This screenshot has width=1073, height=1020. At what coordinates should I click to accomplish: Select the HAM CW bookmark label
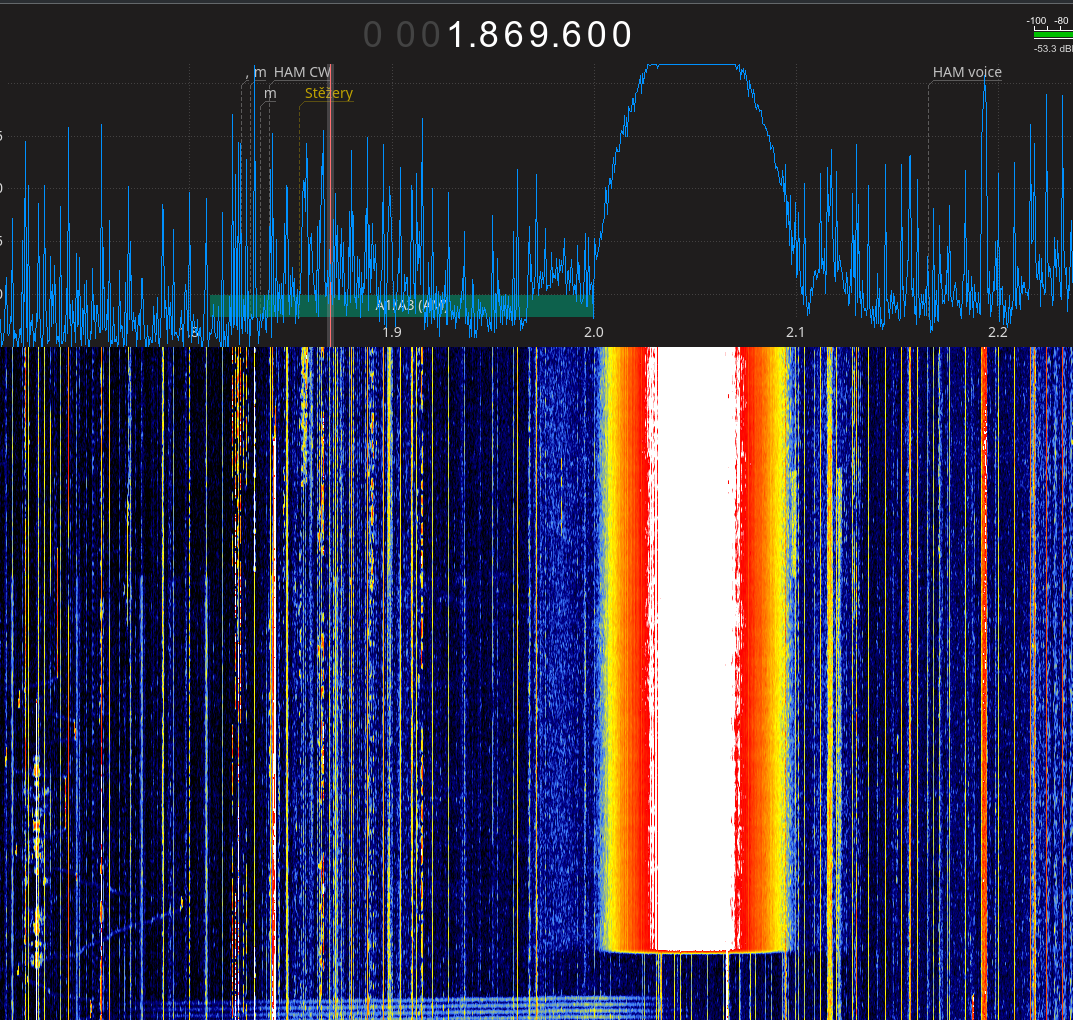click(x=302, y=72)
